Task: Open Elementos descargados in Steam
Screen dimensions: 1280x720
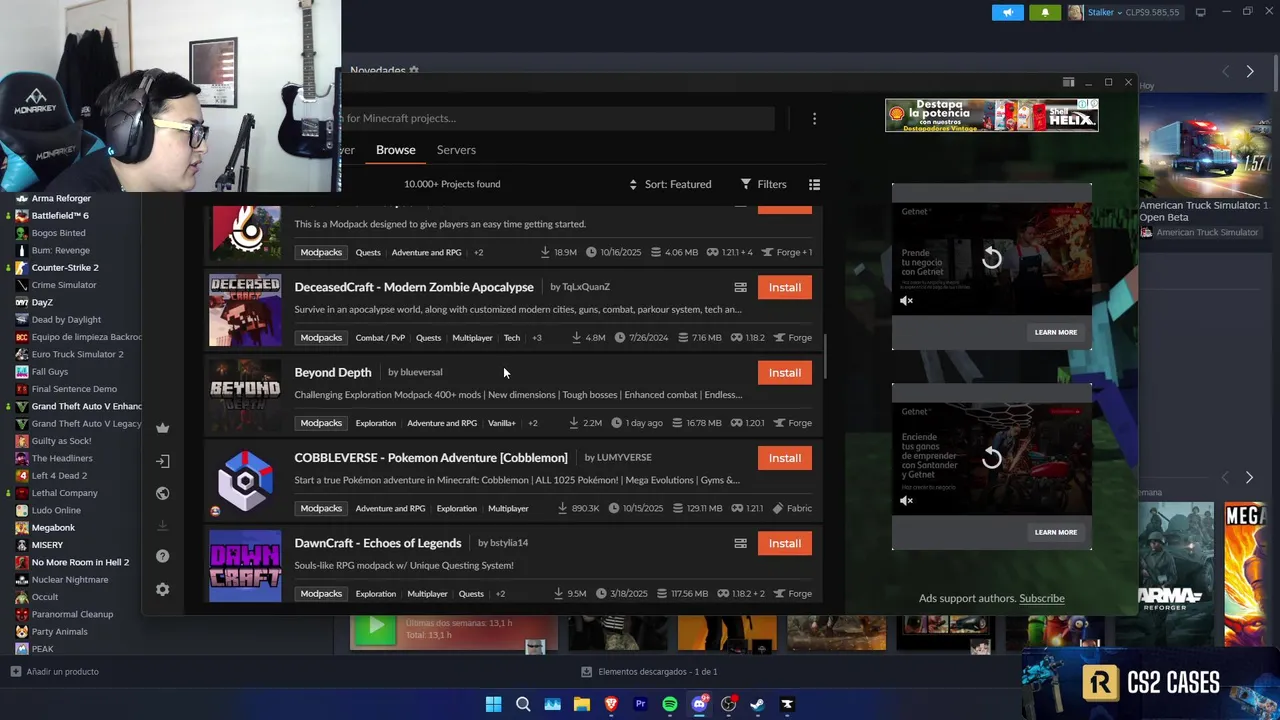Action: (650, 672)
